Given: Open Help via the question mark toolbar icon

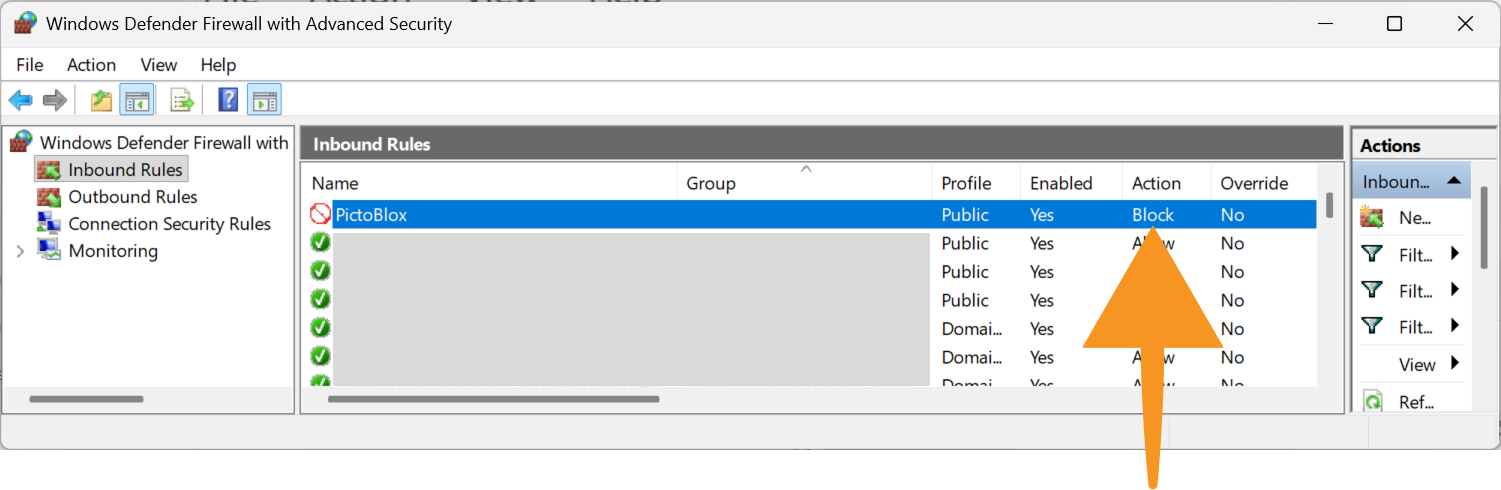Looking at the screenshot, I should pos(228,100).
